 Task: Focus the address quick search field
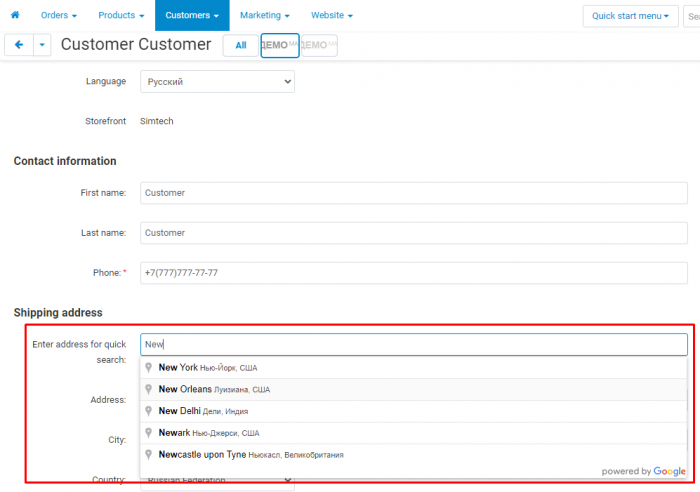414,345
